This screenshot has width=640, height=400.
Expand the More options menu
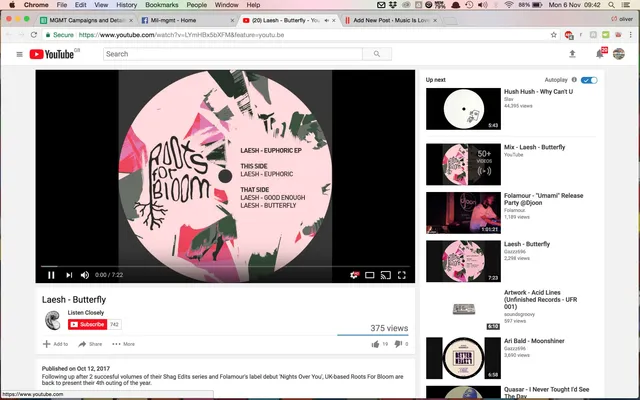124,344
